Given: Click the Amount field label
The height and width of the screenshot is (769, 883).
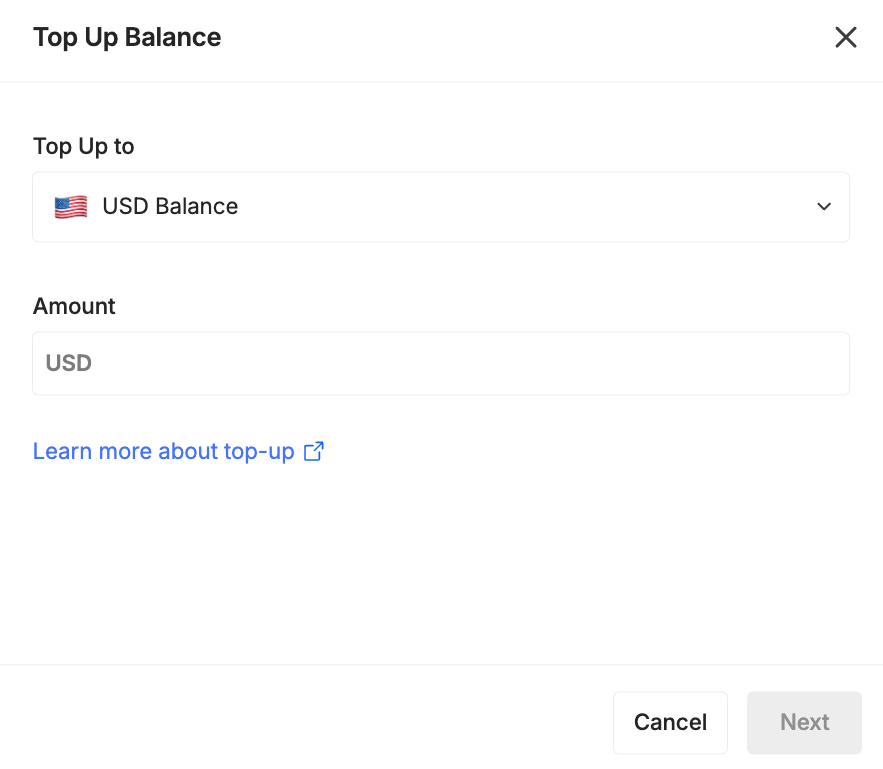Looking at the screenshot, I should [x=74, y=306].
